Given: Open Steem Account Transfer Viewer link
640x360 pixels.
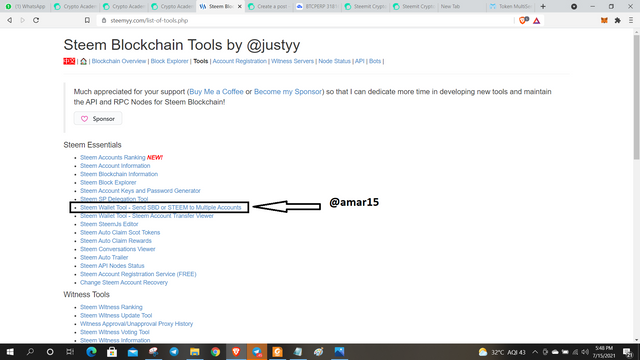Looking at the screenshot, I should point(147,216).
